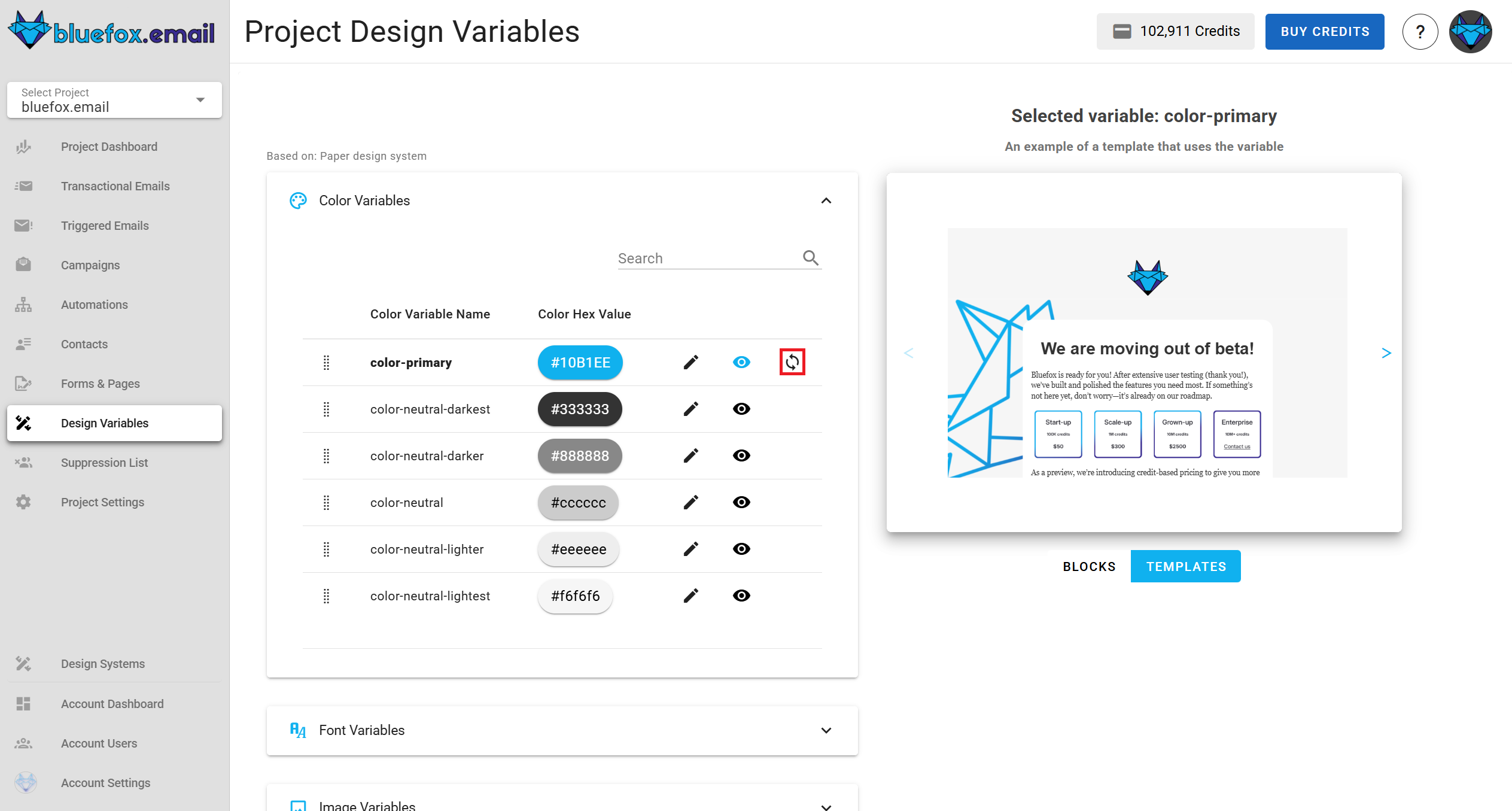Open Contacts in the sidebar
This screenshot has height=811, width=1512.
click(x=114, y=344)
